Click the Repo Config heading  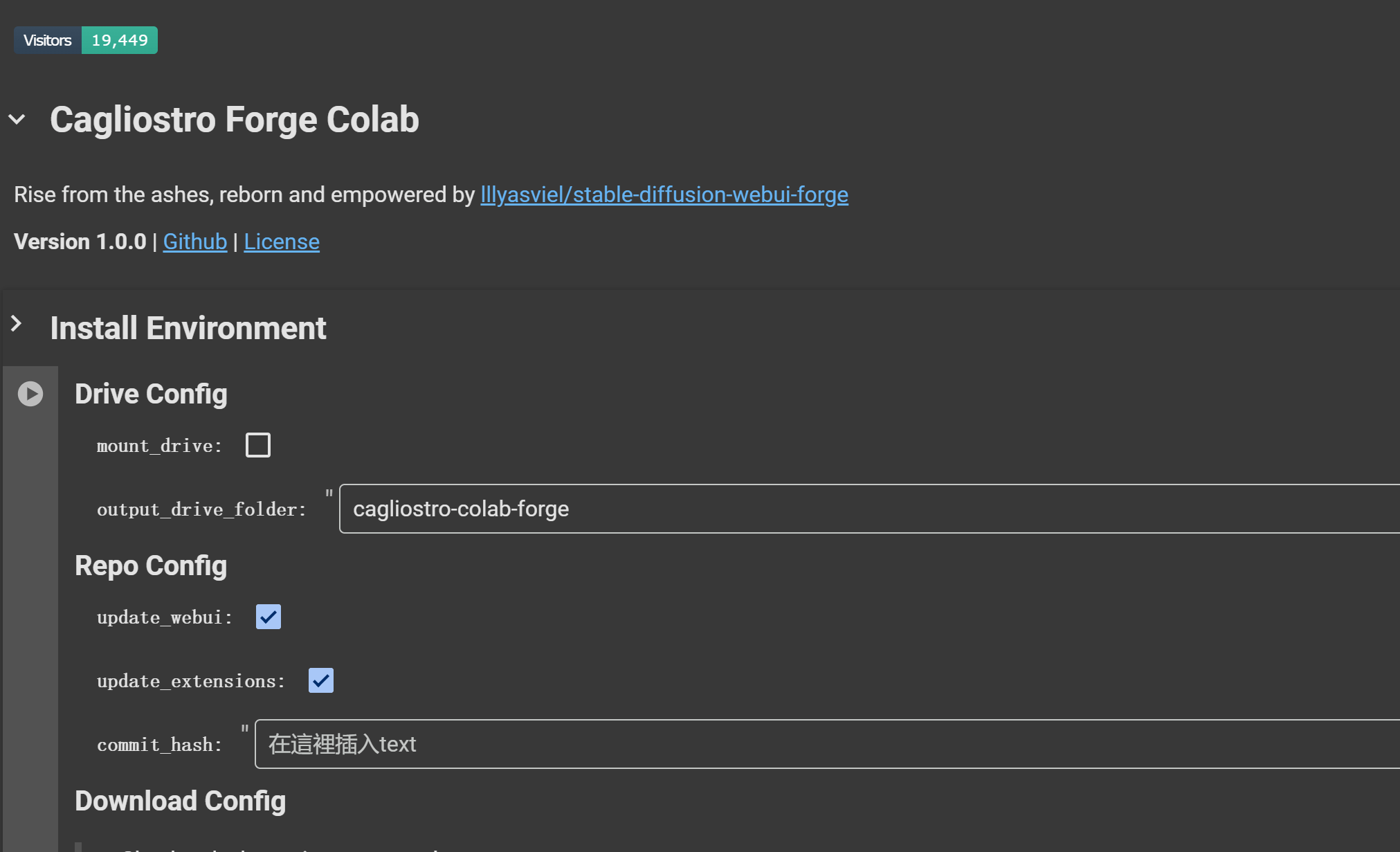coord(151,565)
